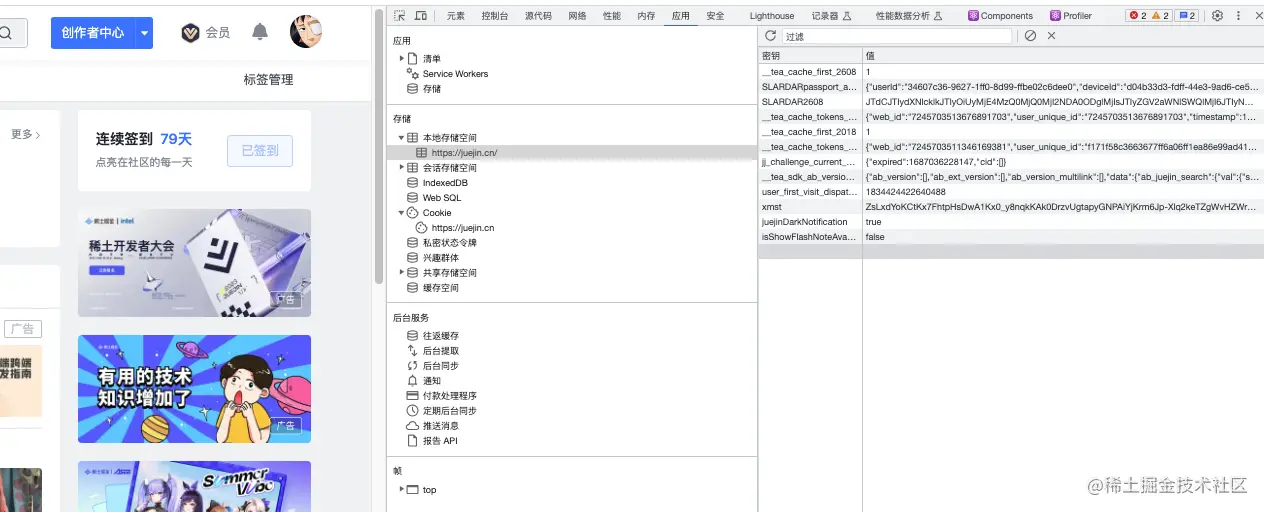Viewport: 1264px width, 512px height.
Task: Select the 缓存空间 tree item
Action: [441, 288]
